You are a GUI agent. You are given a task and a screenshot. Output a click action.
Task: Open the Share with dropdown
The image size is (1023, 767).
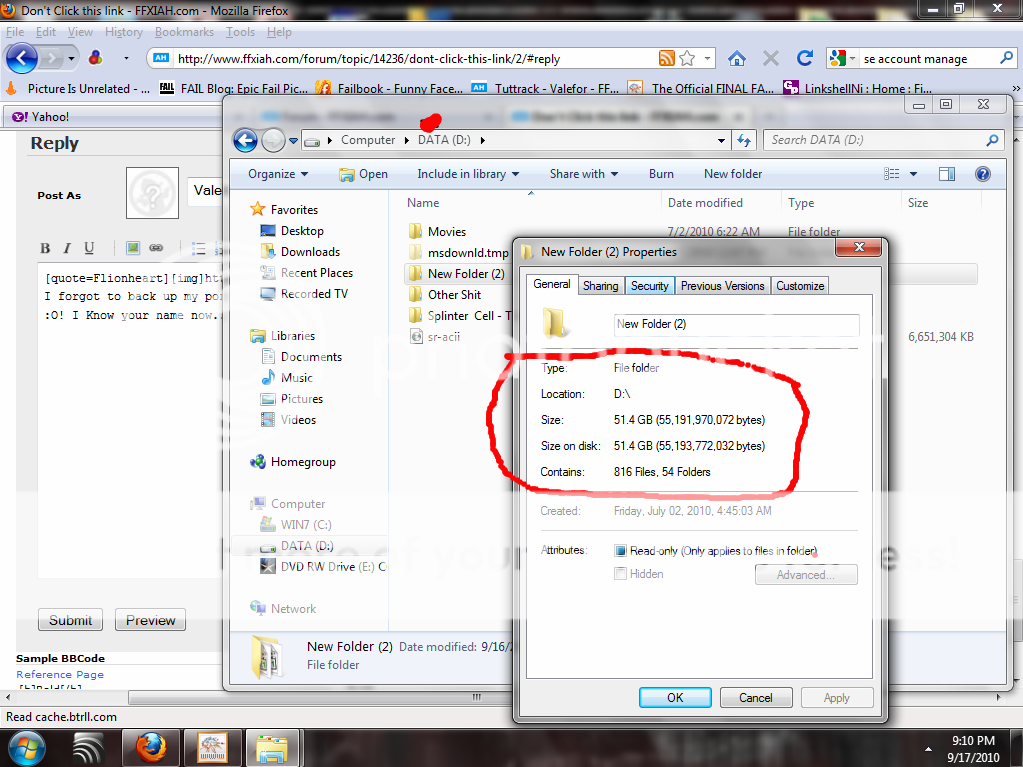tap(584, 174)
